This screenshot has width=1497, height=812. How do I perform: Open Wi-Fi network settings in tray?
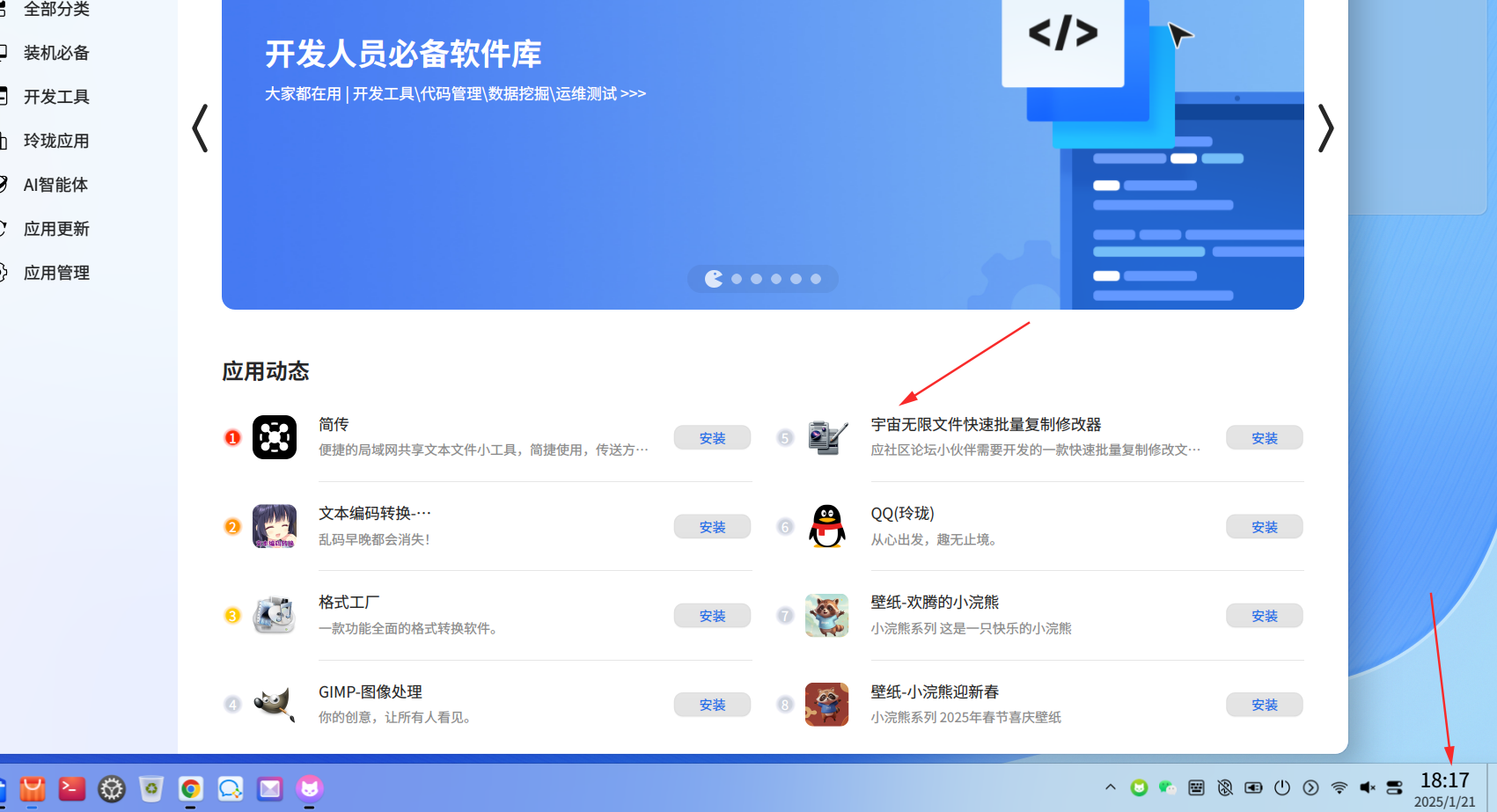(x=1339, y=787)
